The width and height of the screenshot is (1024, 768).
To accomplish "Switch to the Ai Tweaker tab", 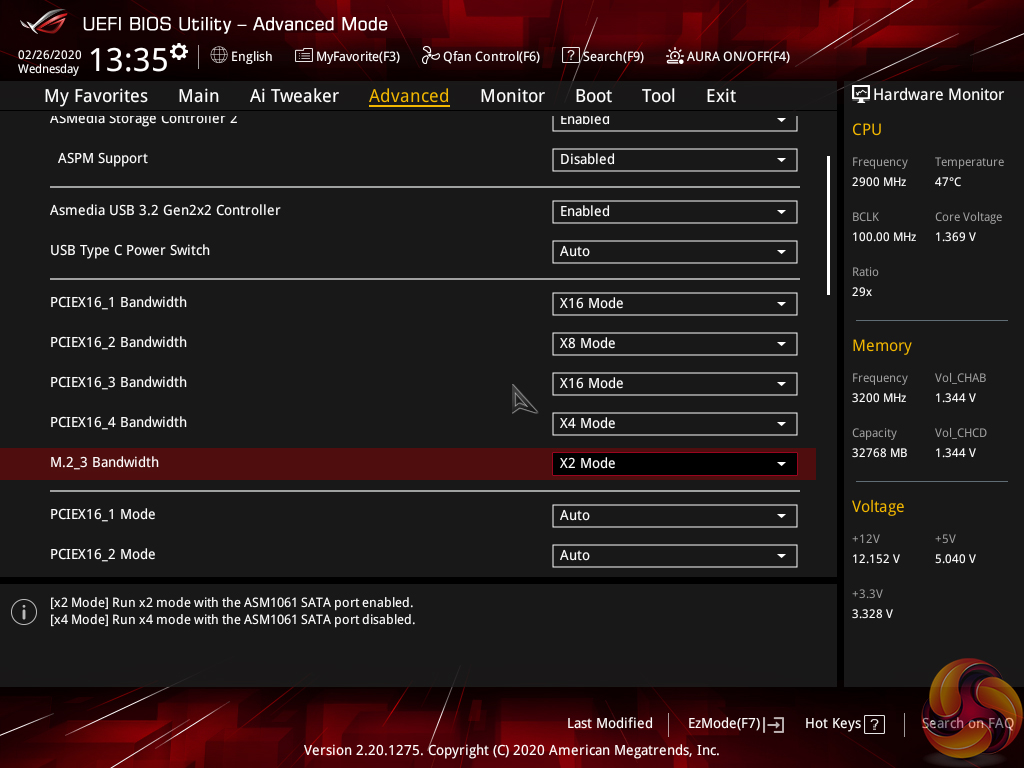I will point(294,96).
